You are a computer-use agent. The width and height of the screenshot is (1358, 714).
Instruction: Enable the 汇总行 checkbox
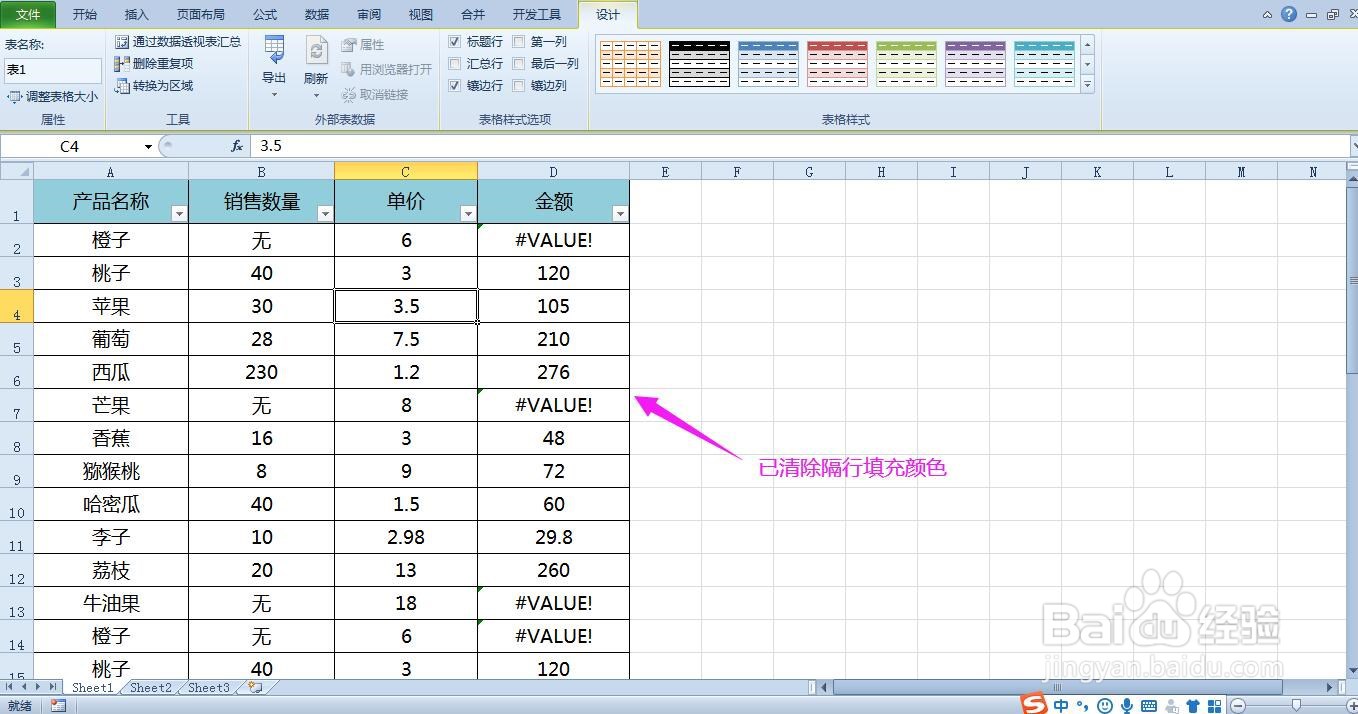point(455,63)
